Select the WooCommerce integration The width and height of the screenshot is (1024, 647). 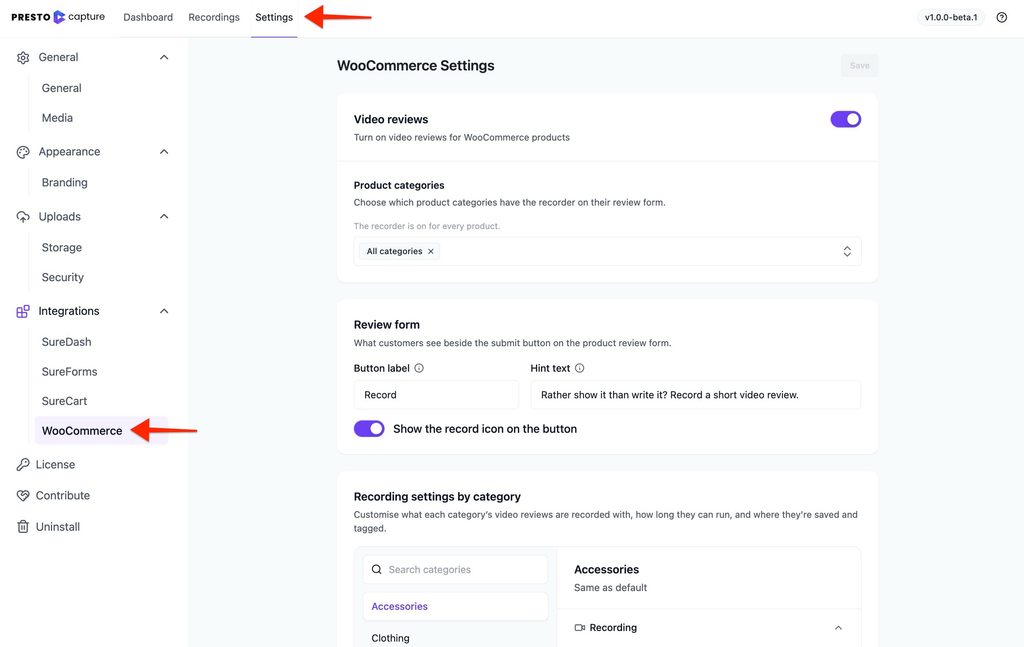[101, 431]
